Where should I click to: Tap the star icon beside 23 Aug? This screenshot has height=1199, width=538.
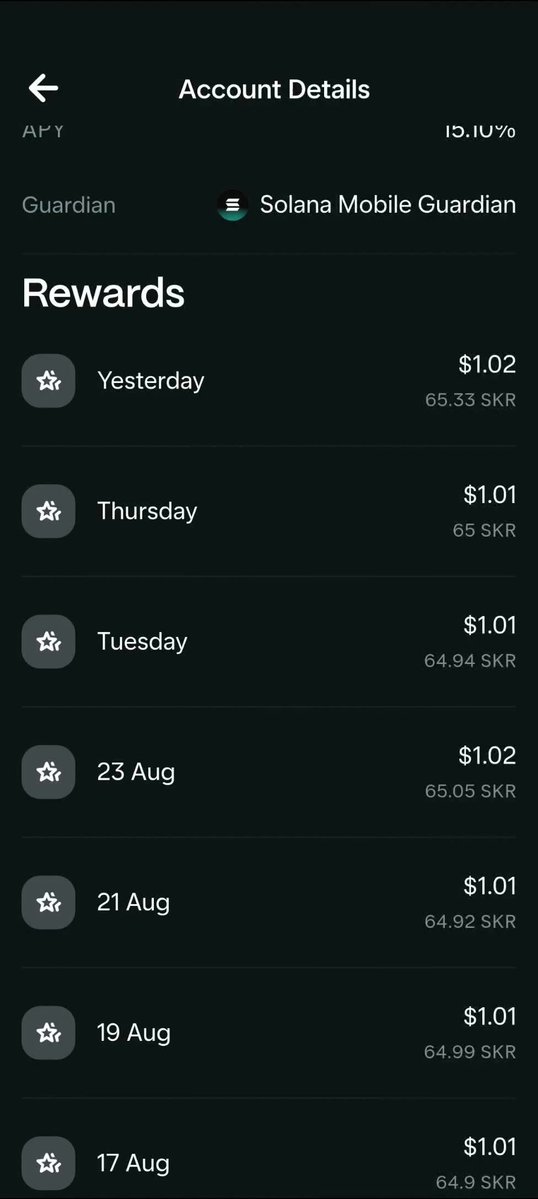pos(48,772)
